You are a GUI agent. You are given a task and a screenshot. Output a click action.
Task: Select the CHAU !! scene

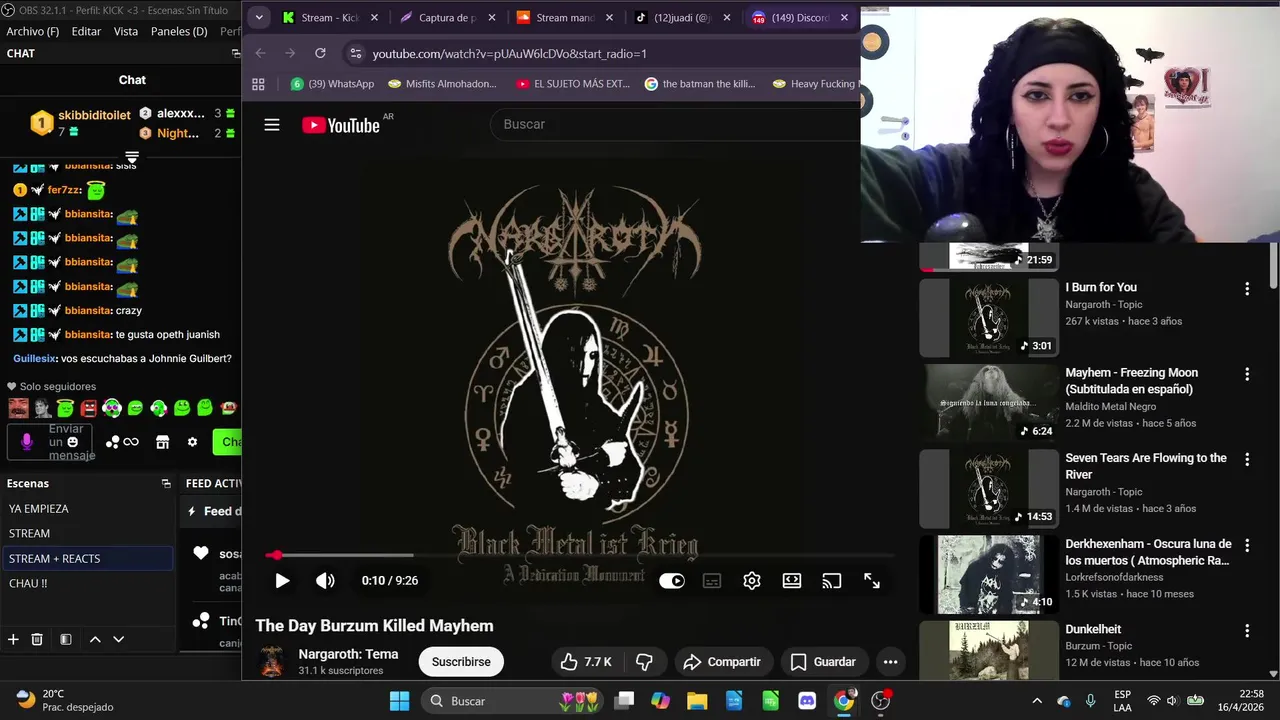pyautogui.click(x=88, y=584)
